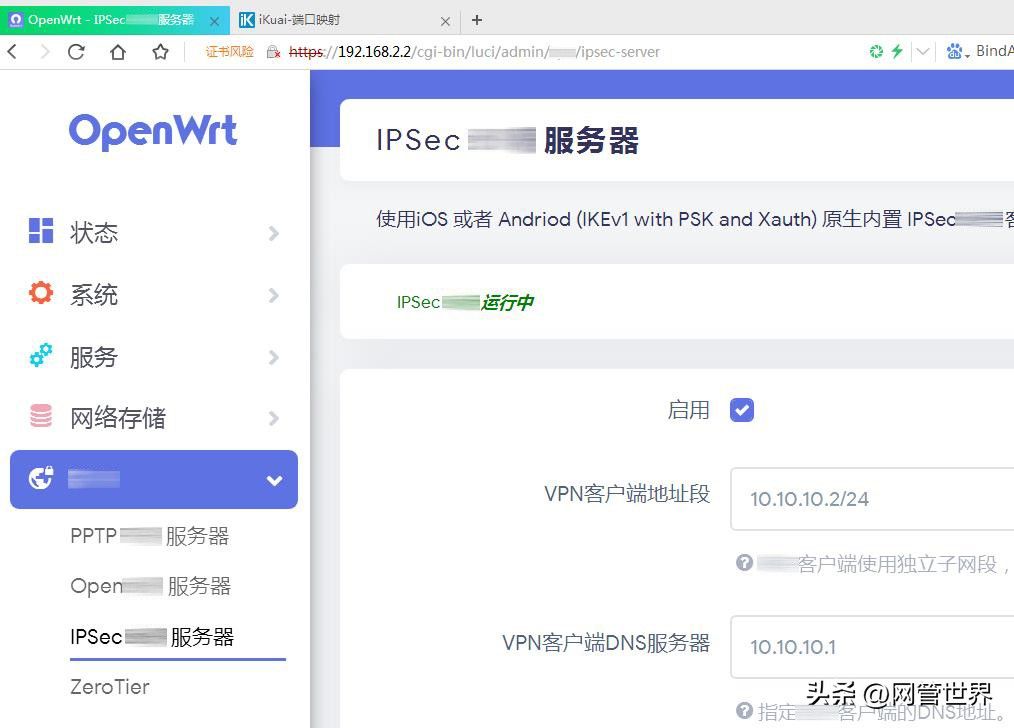Click the 网络存储 database icon

coord(41,416)
